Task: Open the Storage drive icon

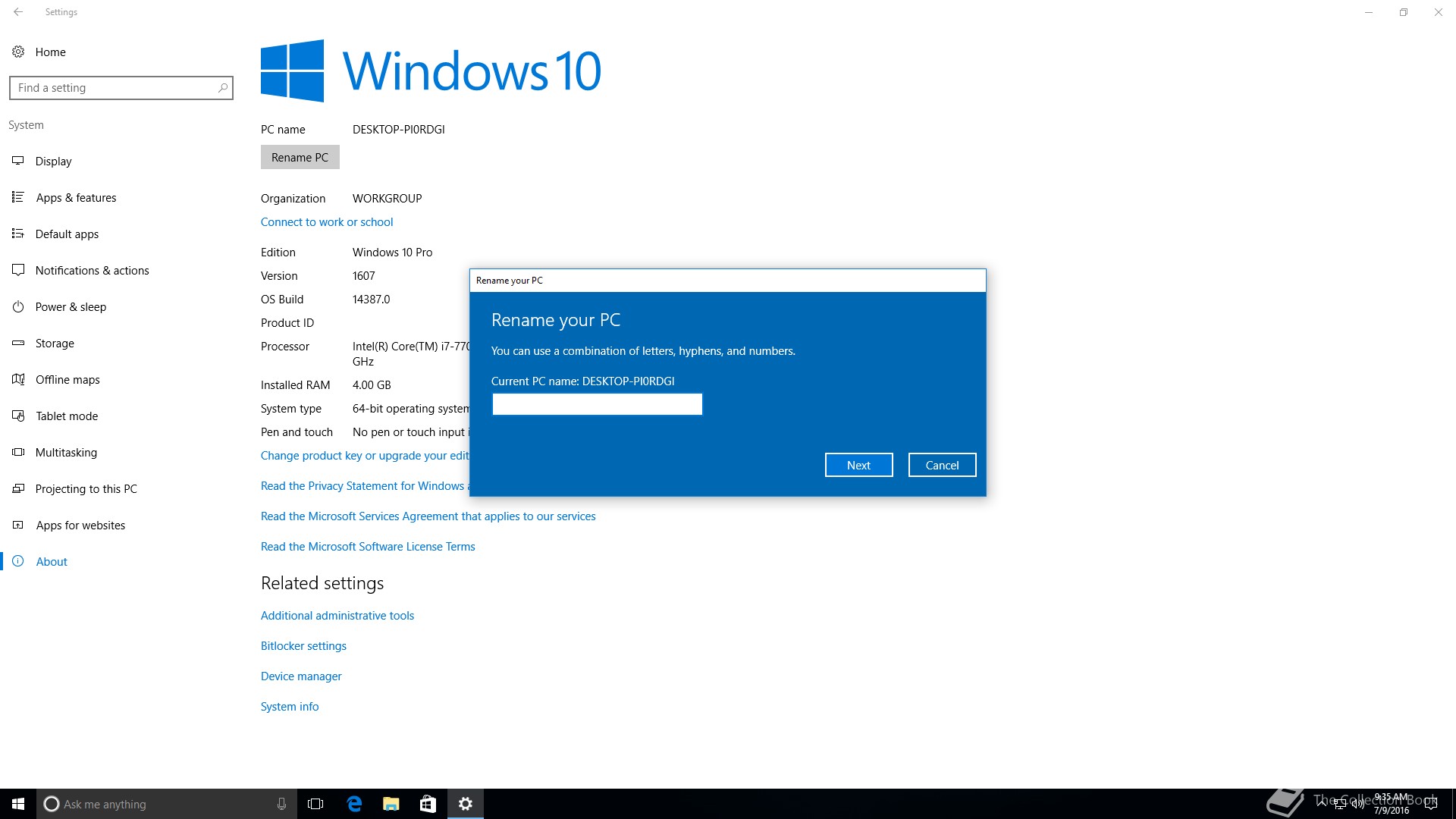Action: click(18, 343)
